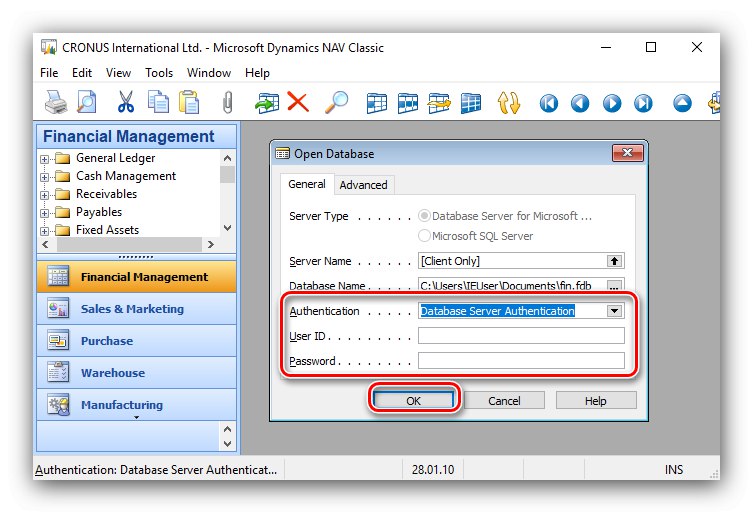Image resolution: width=753 pixels, height=513 pixels.
Task: Expand the Cash Management folder
Action: (45, 177)
